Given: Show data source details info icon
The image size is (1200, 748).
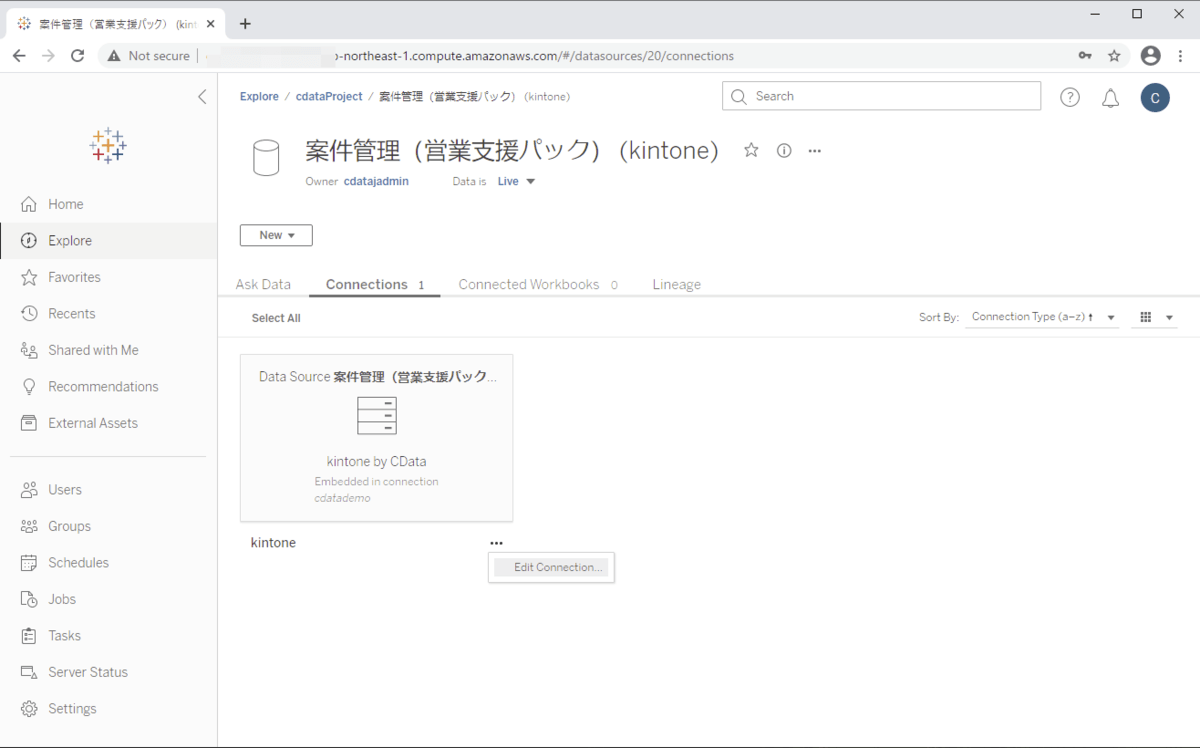Looking at the screenshot, I should [x=784, y=151].
